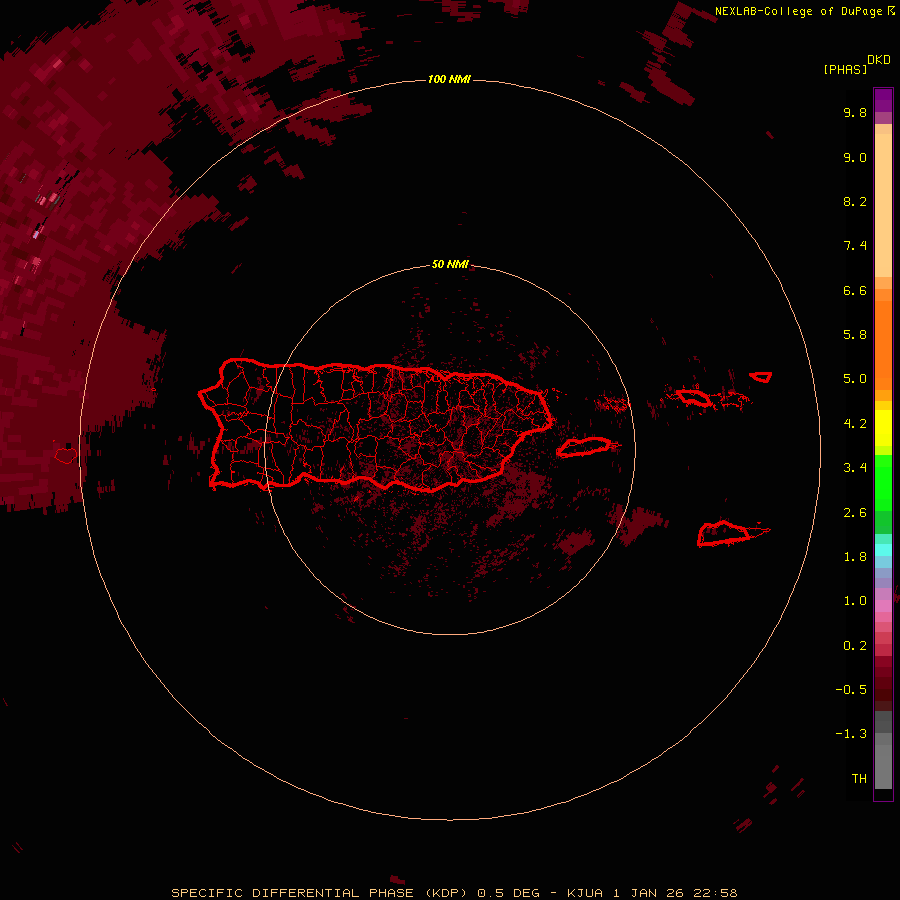Click the 0.5 DEG elevation text in caption
Image resolution: width=900 pixels, height=900 pixels.
click(509, 893)
